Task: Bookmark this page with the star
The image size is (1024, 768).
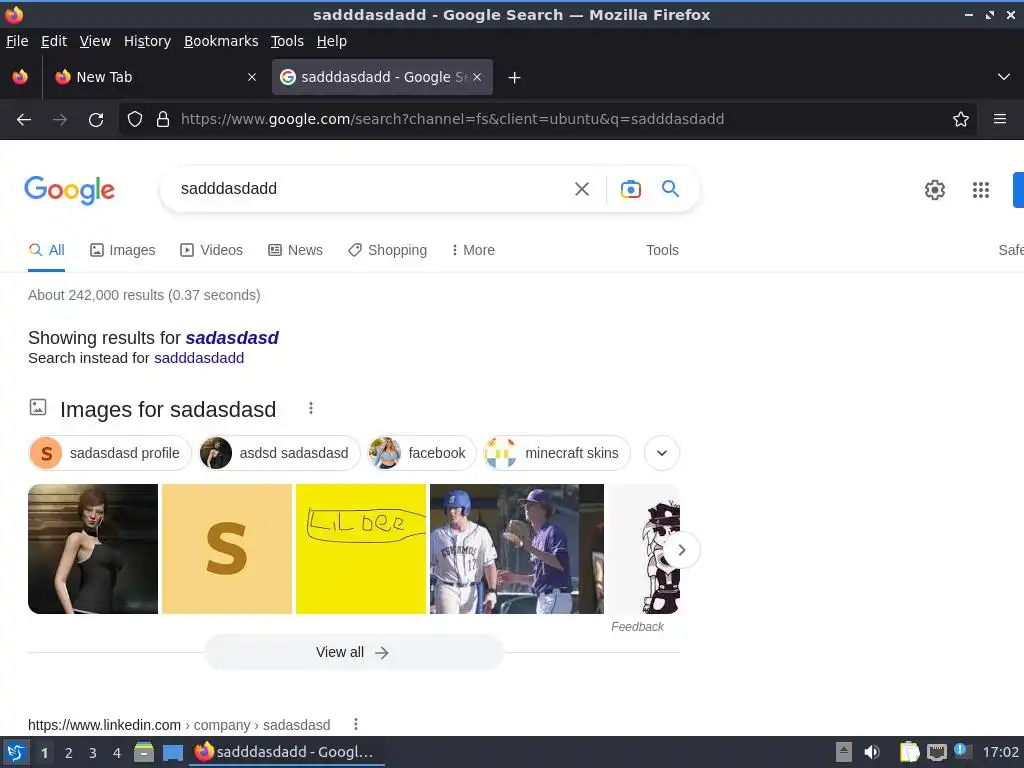Action: [961, 120]
